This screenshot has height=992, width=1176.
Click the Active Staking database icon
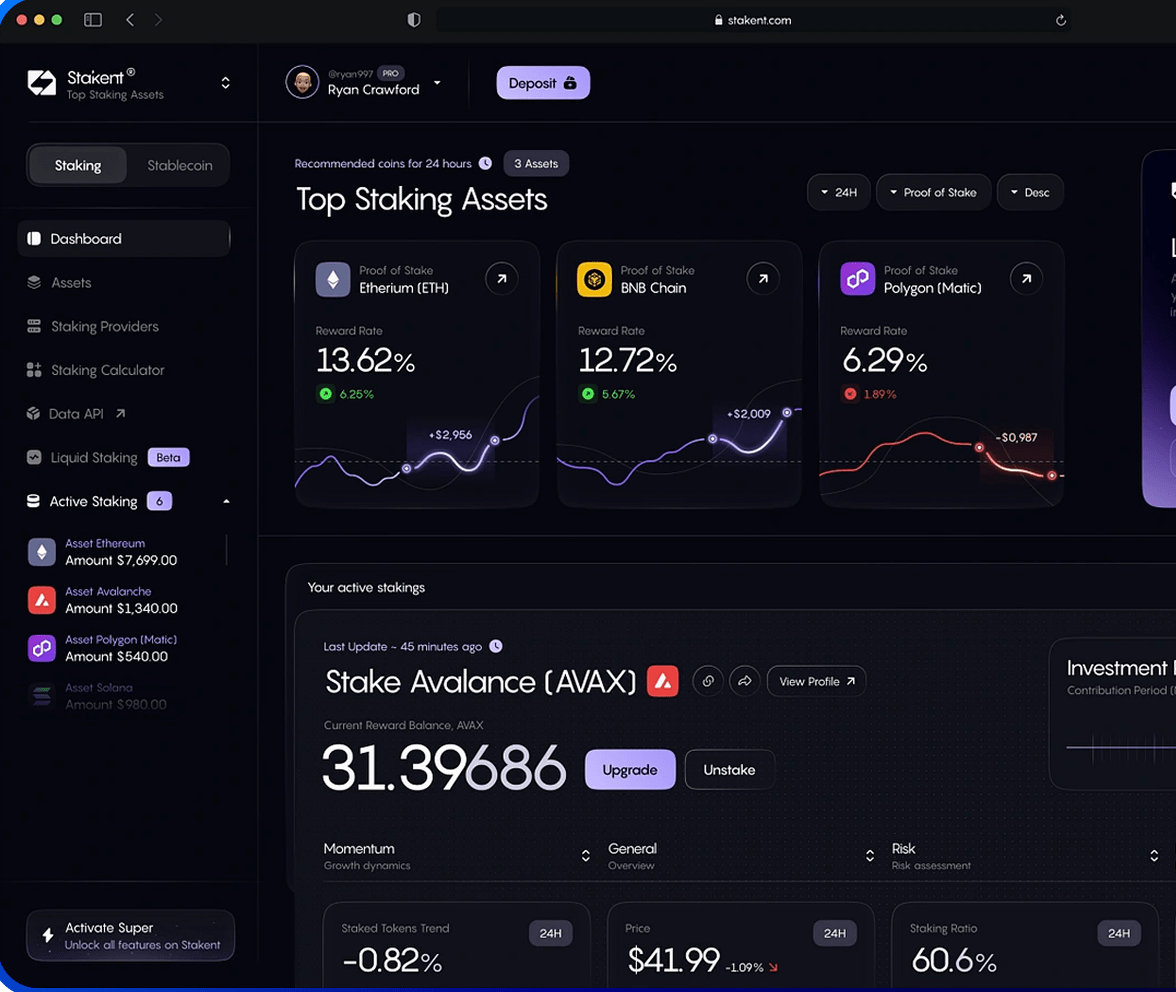point(33,500)
